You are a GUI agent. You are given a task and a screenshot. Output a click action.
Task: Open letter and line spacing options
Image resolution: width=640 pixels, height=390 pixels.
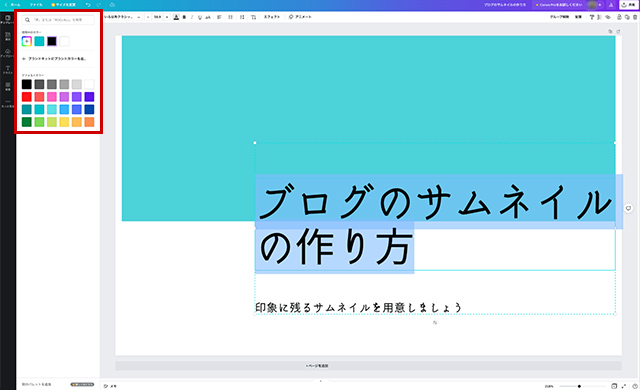[242, 17]
